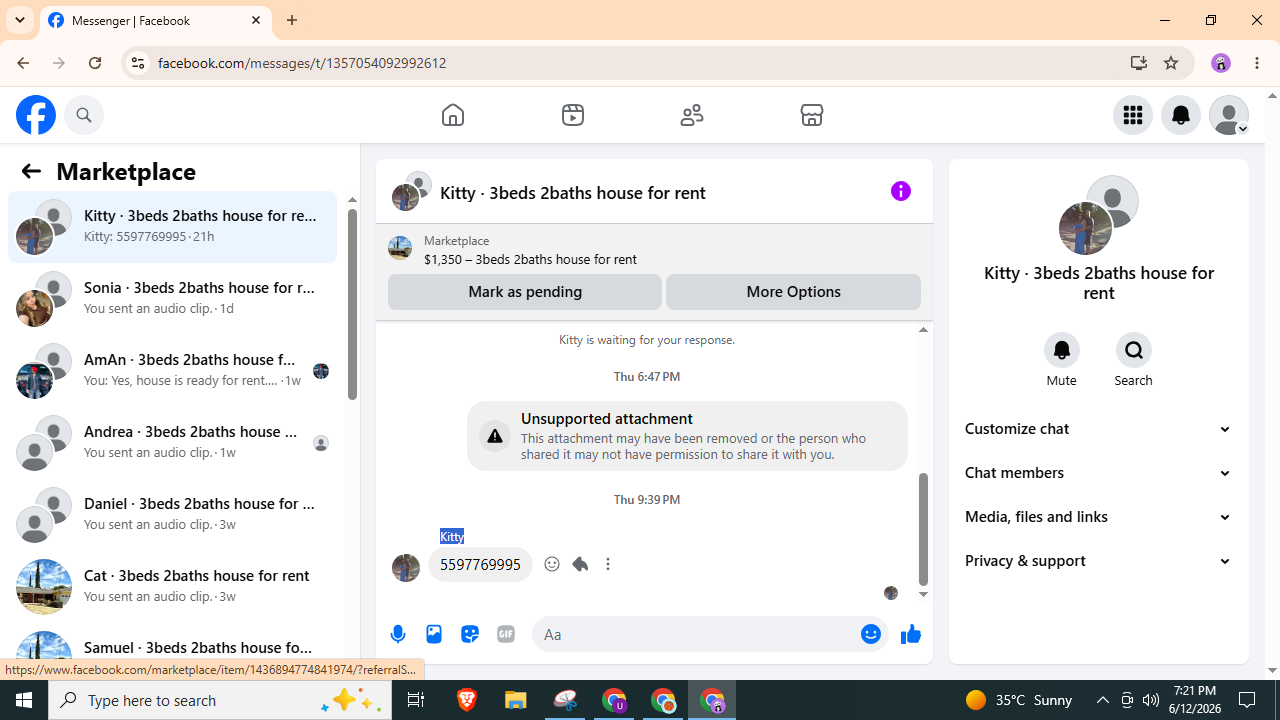Search in conversation icon
Viewport: 1280px width, 720px height.
tap(1134, 350)
